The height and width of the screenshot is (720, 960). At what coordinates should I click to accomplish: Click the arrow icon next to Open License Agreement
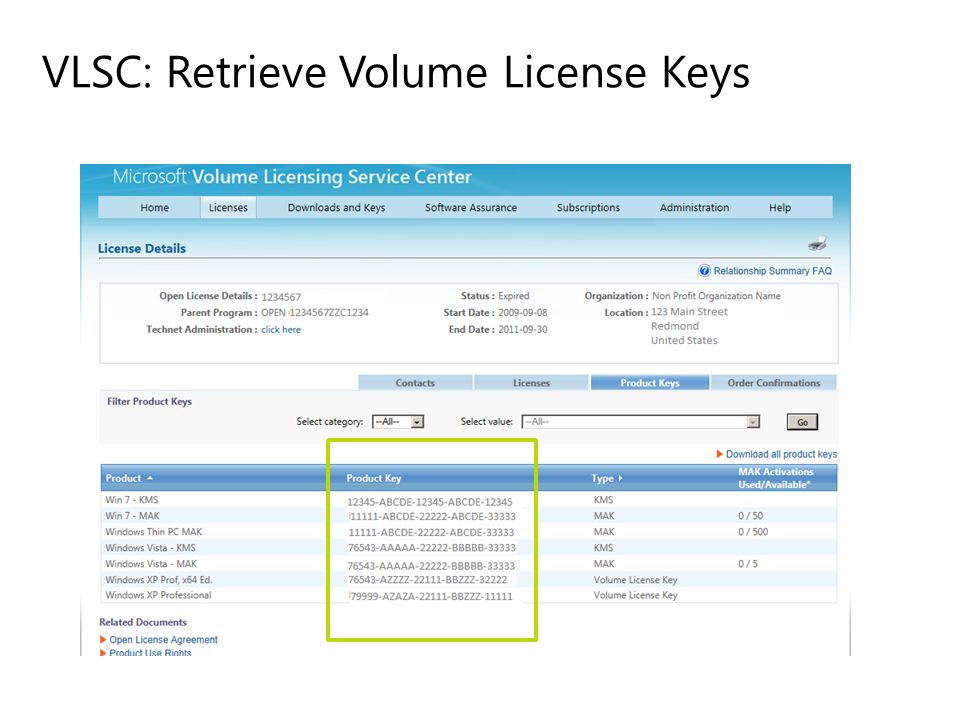point(103,639)
